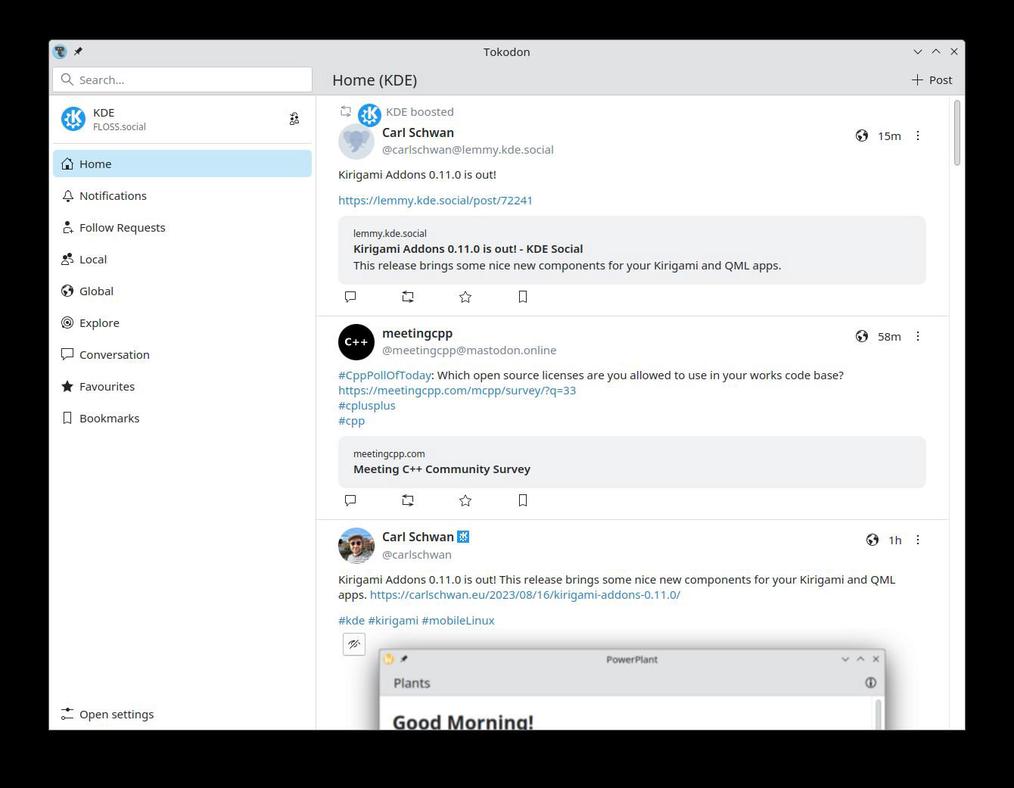Click the Post button

(x=930, y=79)
